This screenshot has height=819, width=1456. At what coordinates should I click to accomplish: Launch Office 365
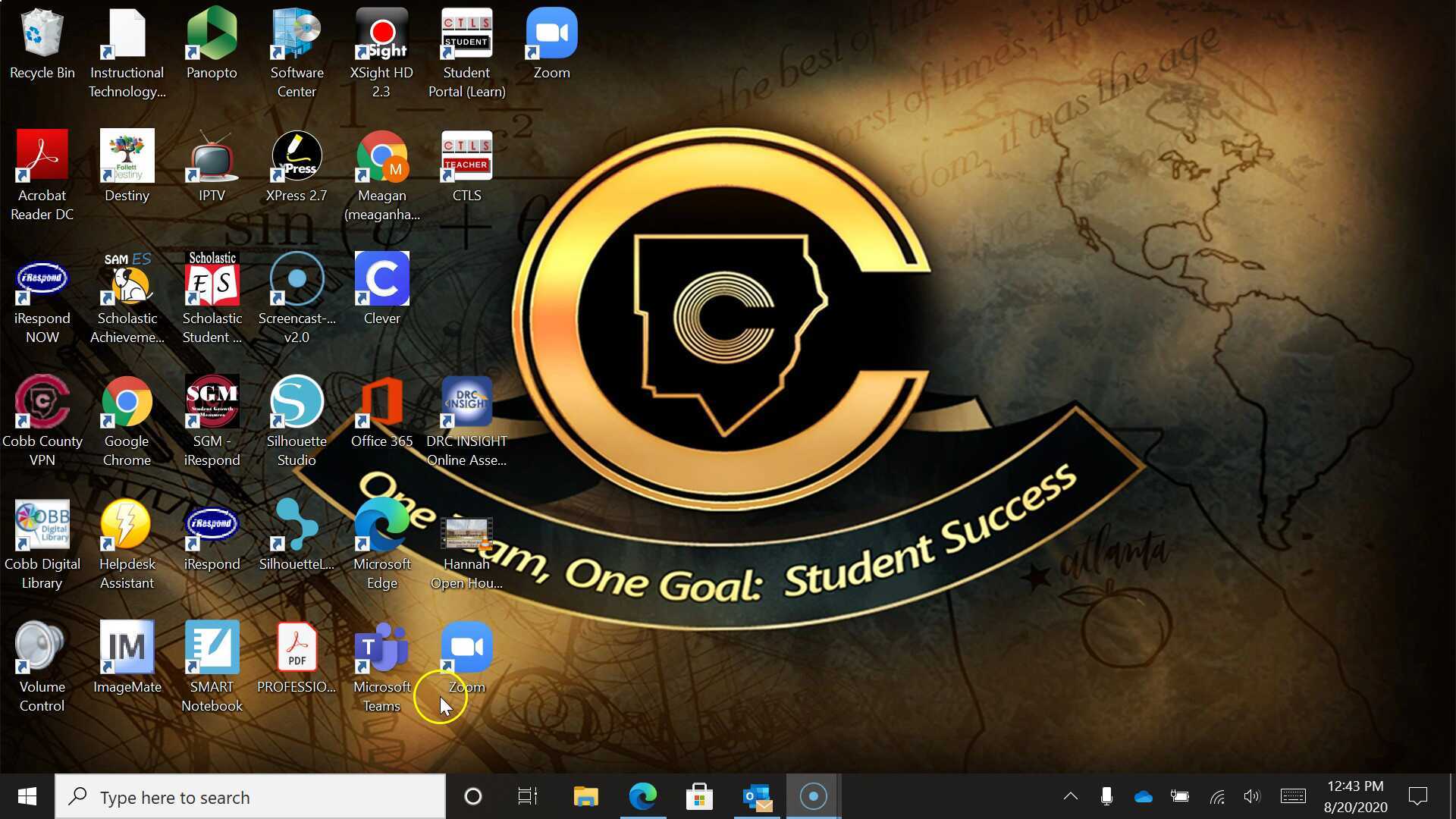point(381,402)
